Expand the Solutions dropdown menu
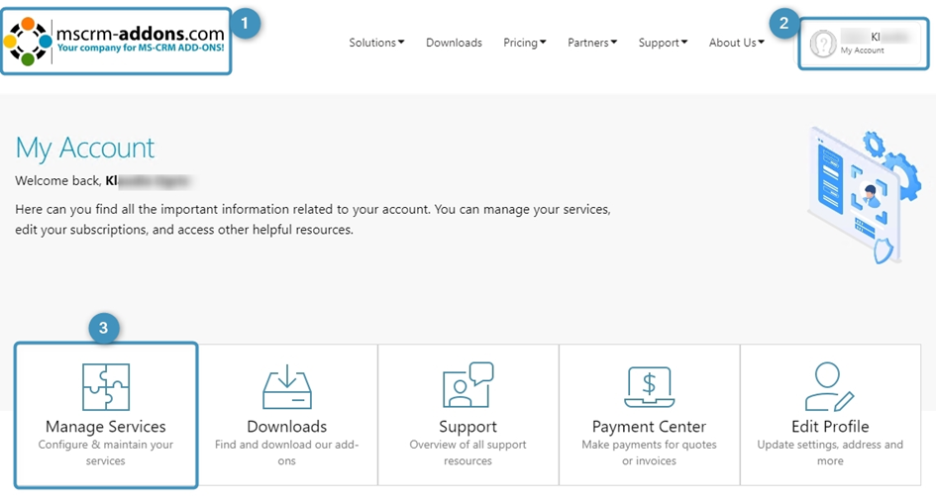Viewport: 936px width, 504px height. click(x=377, y=42)
